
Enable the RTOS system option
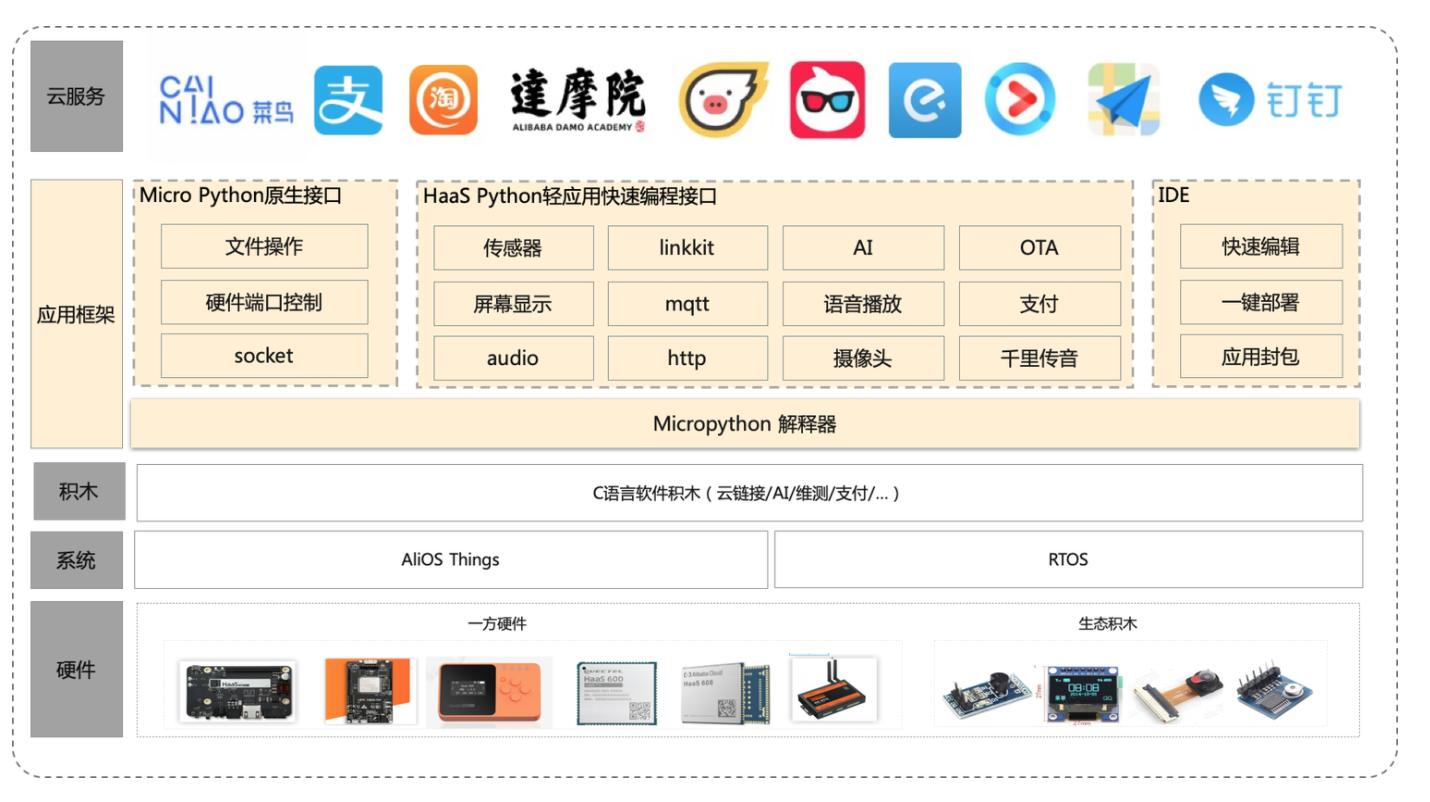tap(1068, 559)
